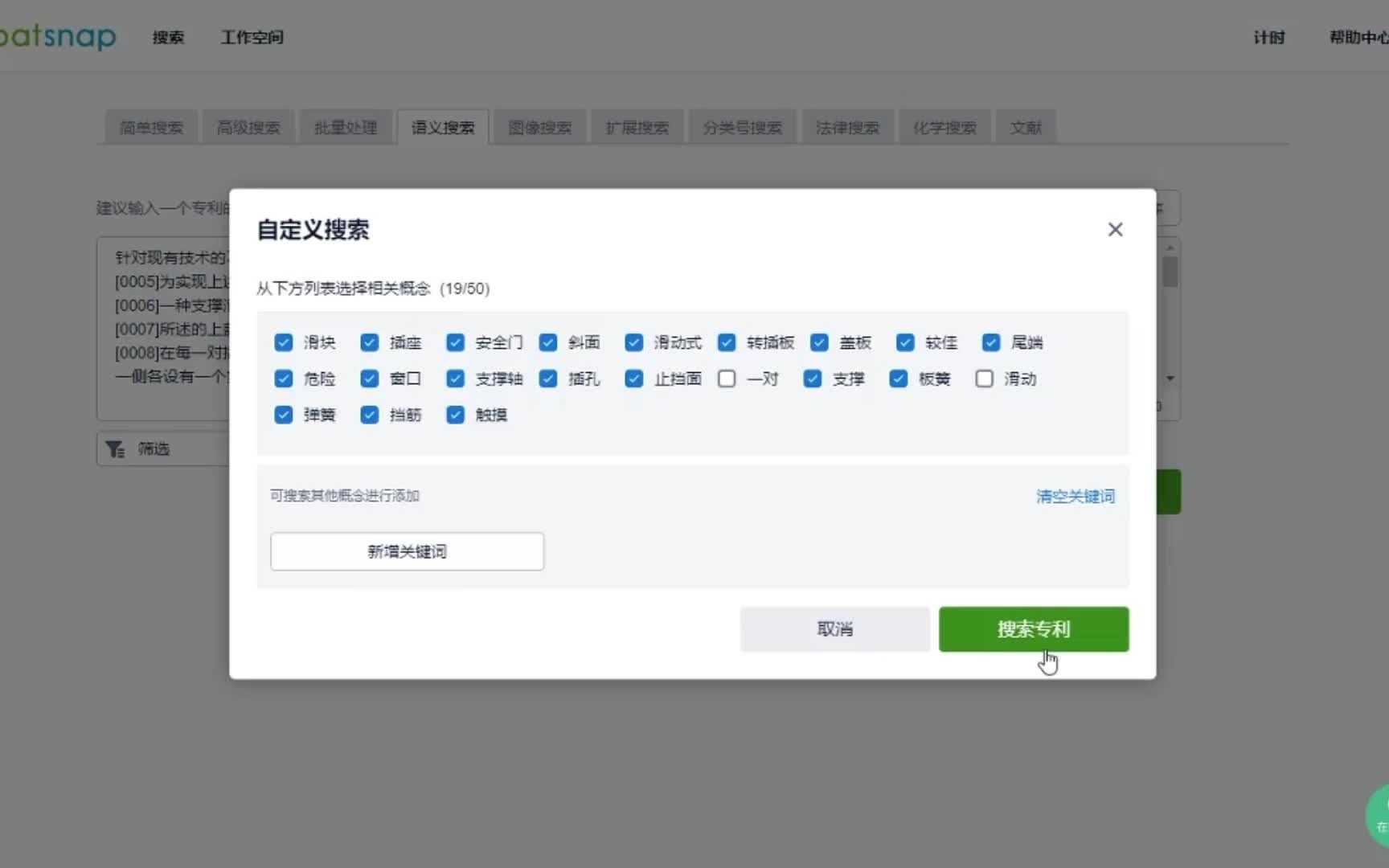This screenshot has height=868, width=1389.
Task: Open the green chat bubble icon
Action: 1378,816
